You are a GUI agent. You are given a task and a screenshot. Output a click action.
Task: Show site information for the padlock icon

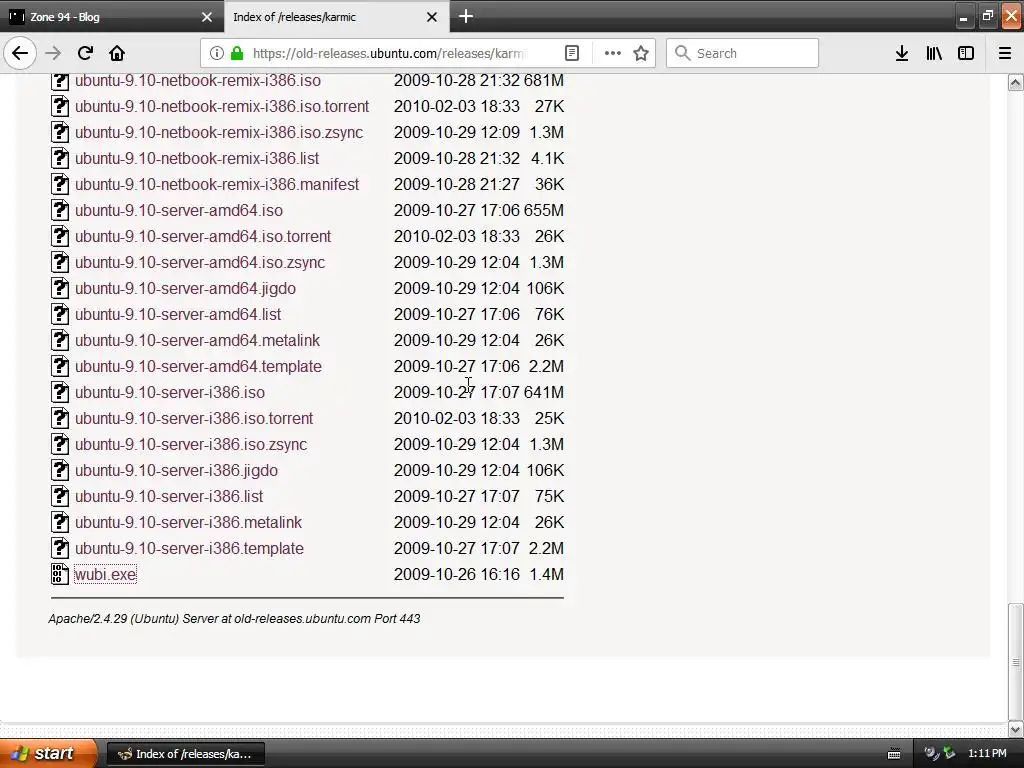(237, 53)
